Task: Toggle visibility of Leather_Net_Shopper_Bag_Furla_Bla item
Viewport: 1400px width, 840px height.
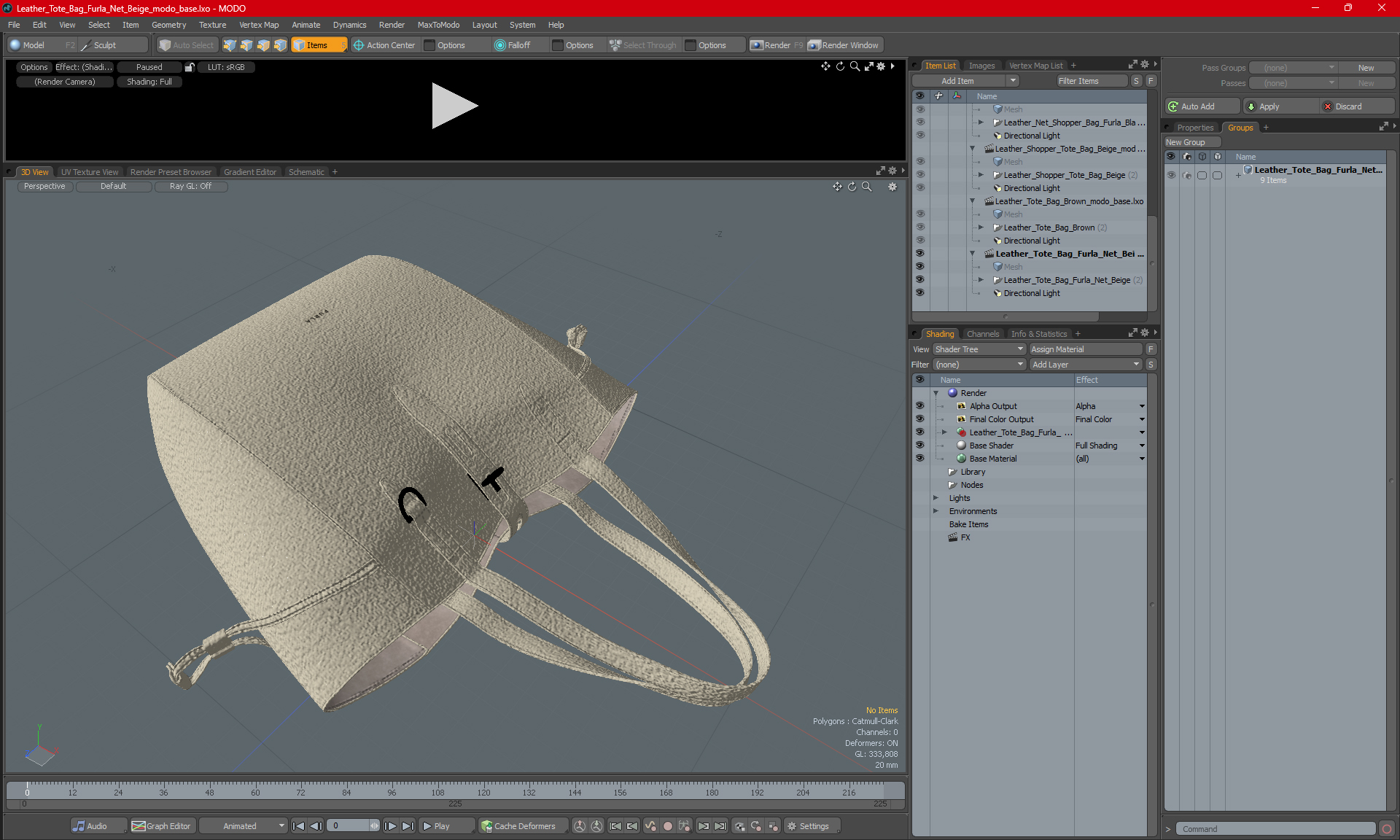Action: (x=920, y=122)
